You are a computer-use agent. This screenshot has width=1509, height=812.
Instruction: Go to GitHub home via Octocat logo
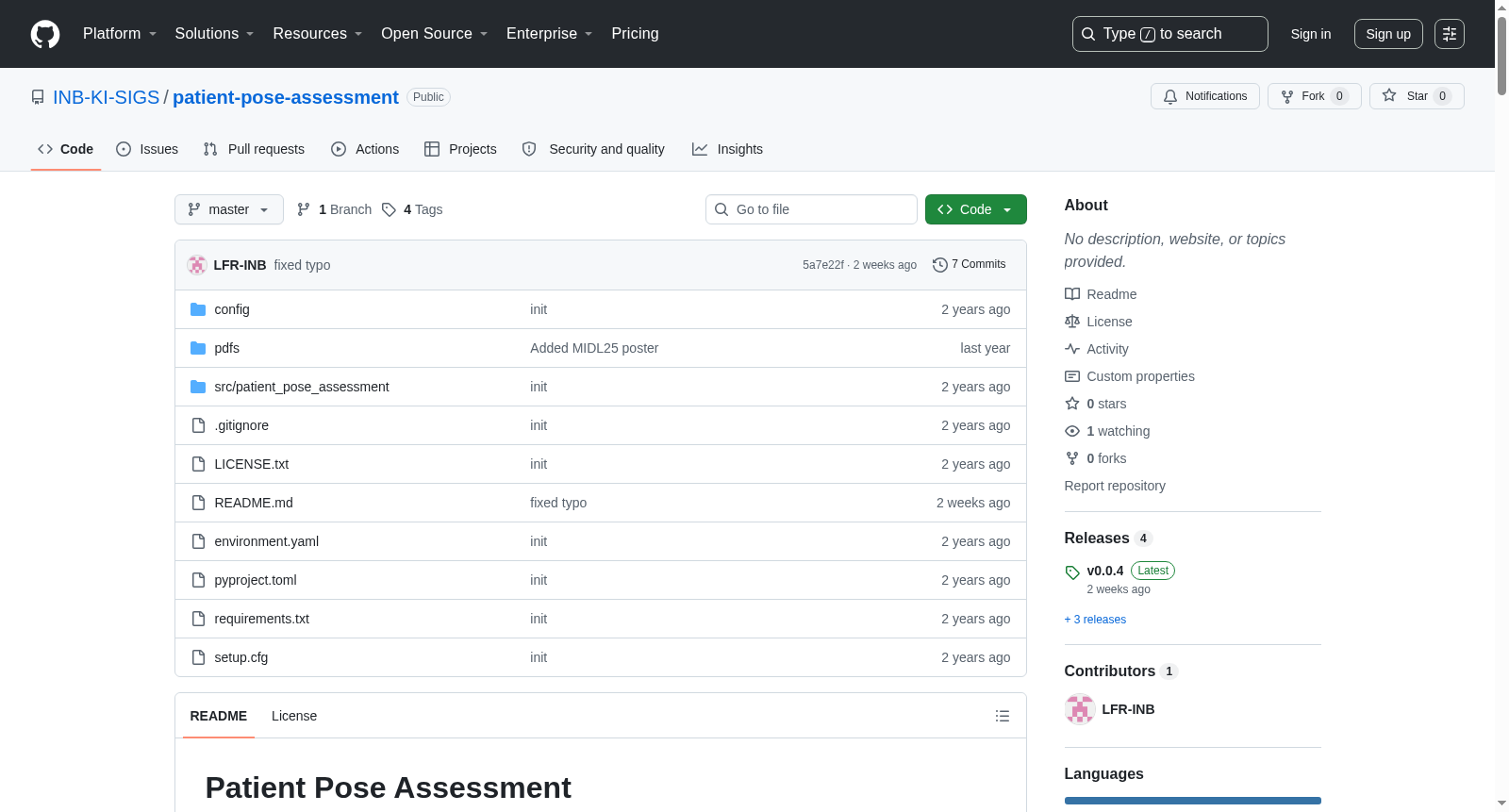[x=45, y=34]
